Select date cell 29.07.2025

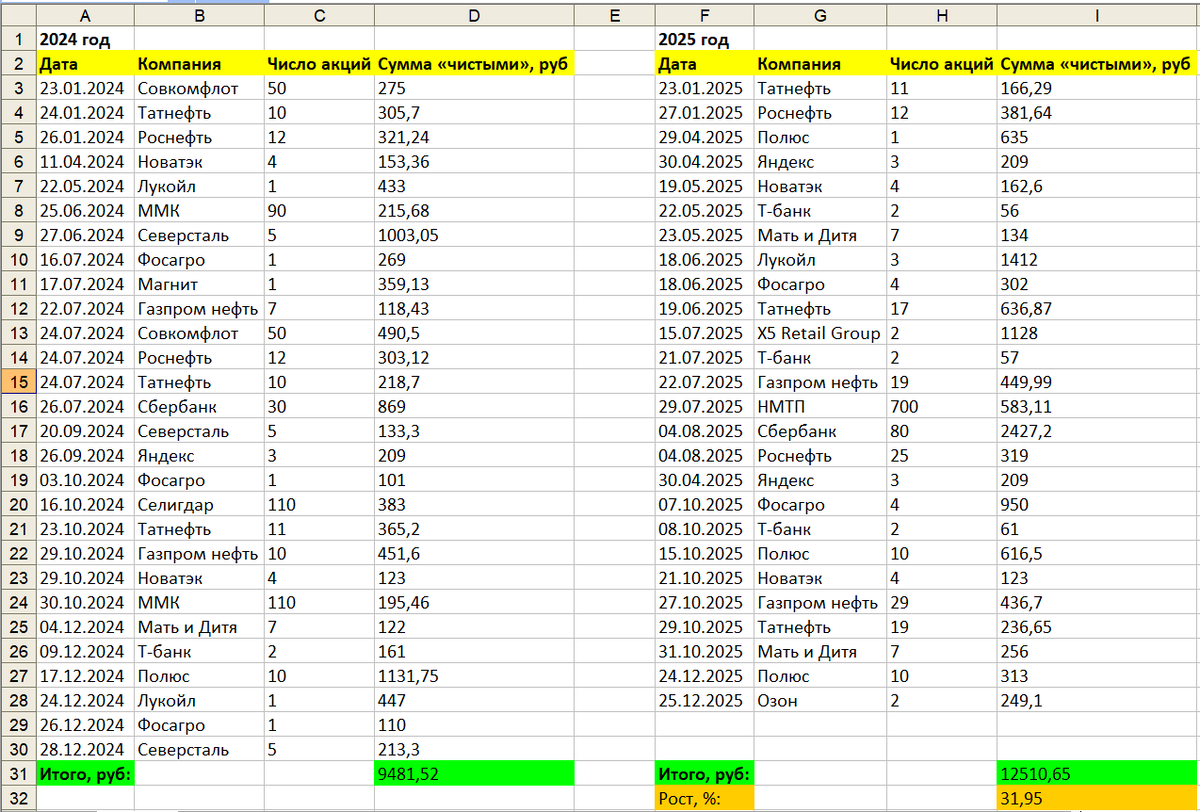[x=704, y=407]
